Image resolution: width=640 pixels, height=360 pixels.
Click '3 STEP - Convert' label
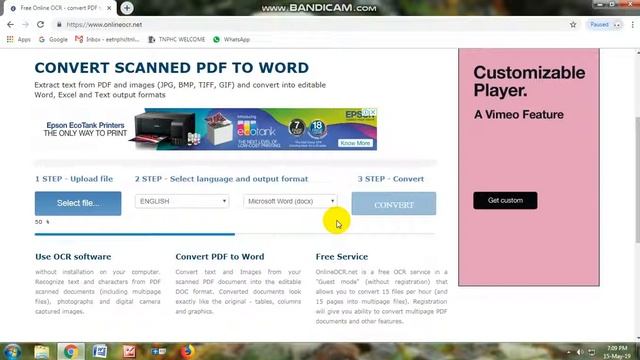tap(391, 179)
